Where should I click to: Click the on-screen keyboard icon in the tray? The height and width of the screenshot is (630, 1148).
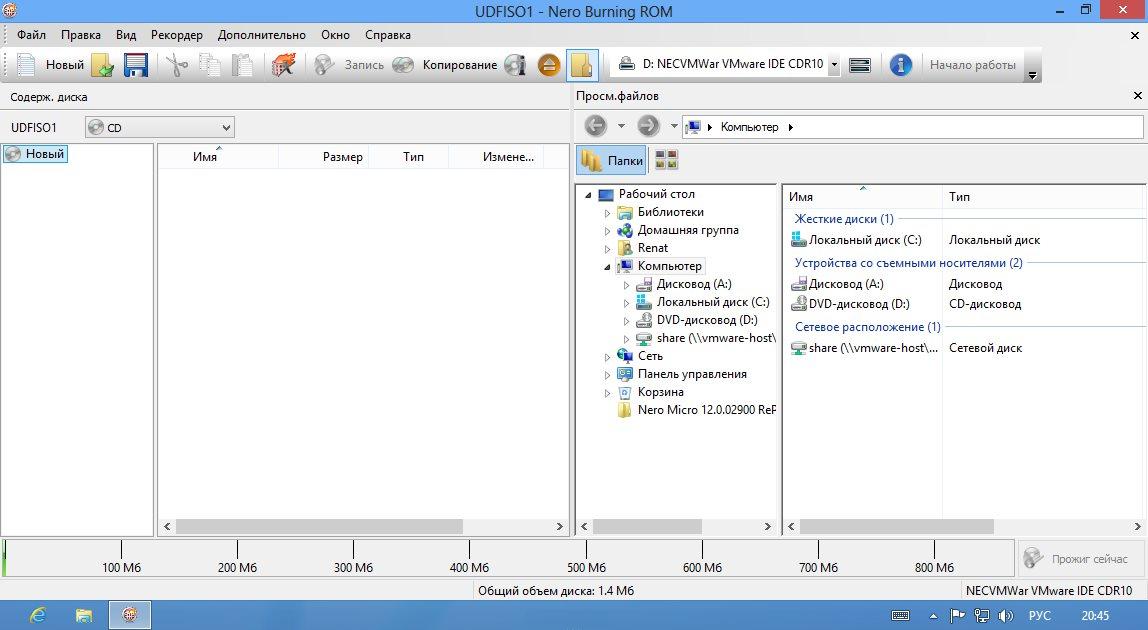pos(901,616)
